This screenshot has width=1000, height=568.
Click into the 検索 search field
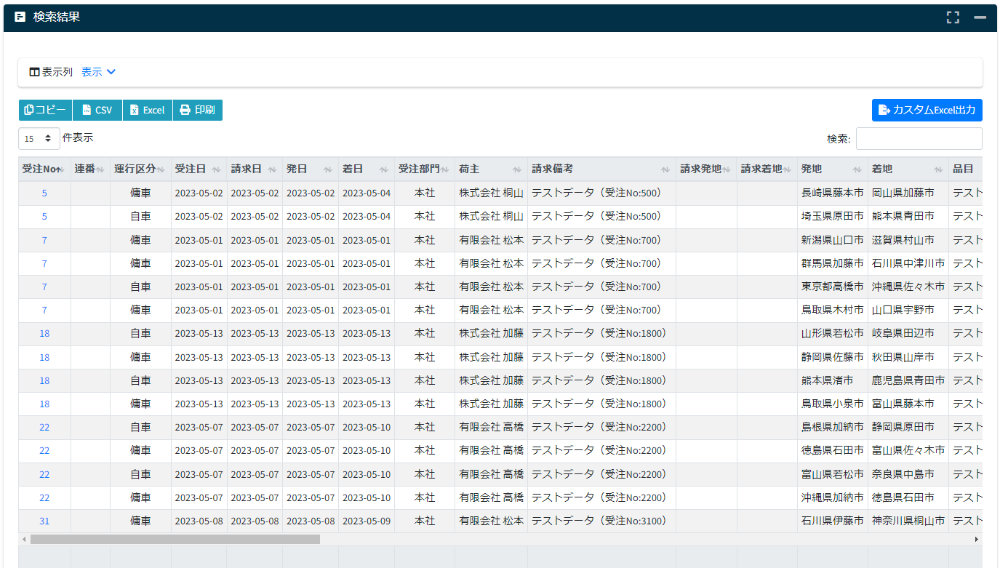click(919, 139)
